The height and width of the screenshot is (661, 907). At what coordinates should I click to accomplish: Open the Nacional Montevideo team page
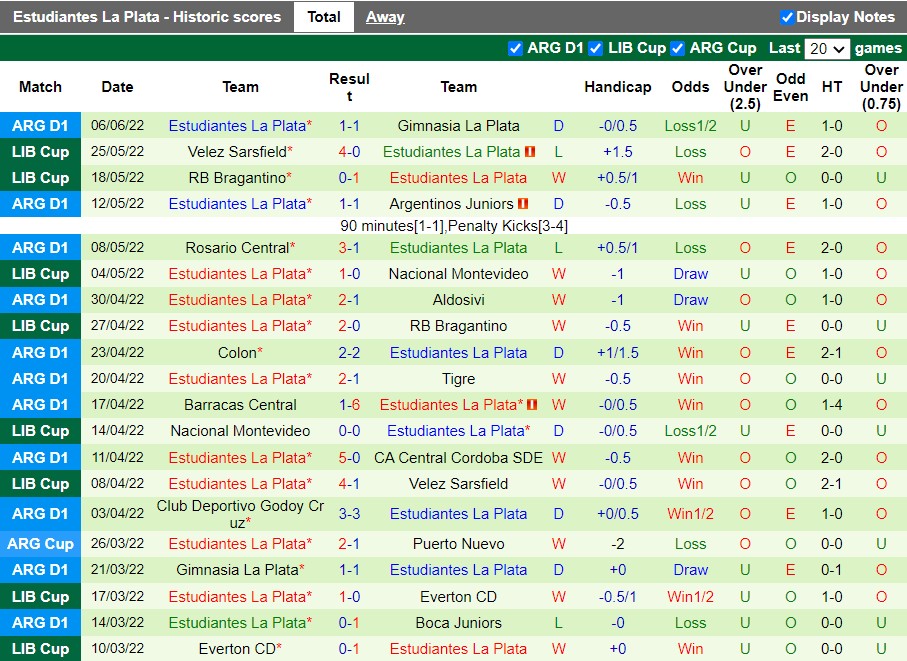click(458, 273)
